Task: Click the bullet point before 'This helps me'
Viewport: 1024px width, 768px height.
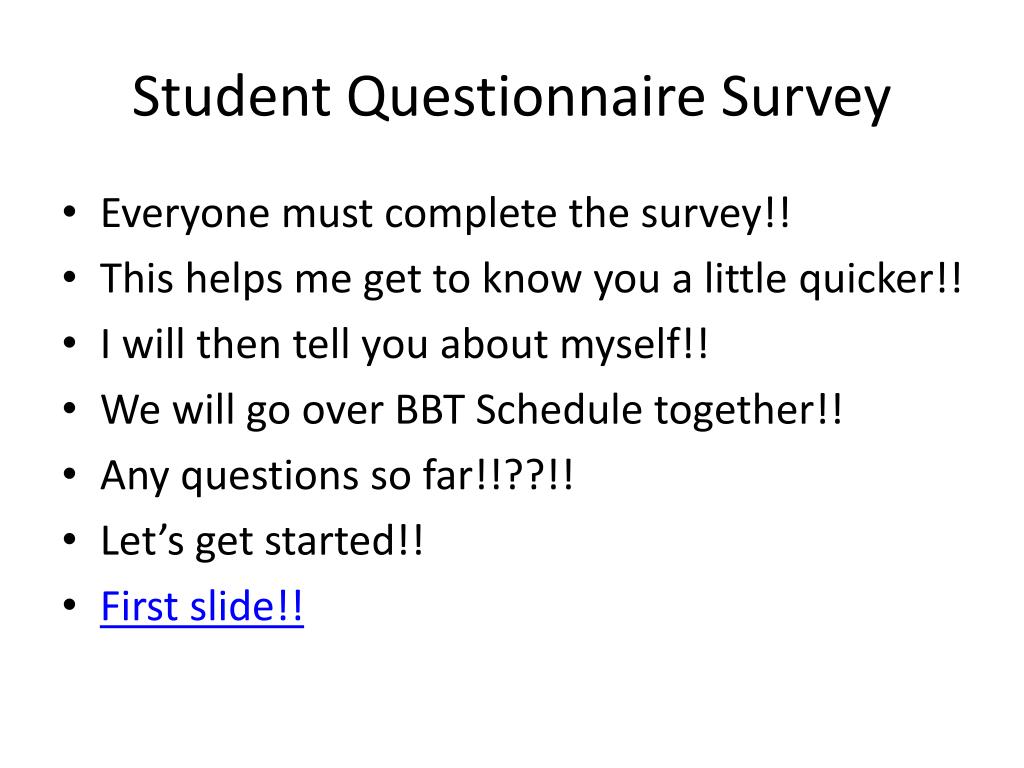Action: coord(70,278)
